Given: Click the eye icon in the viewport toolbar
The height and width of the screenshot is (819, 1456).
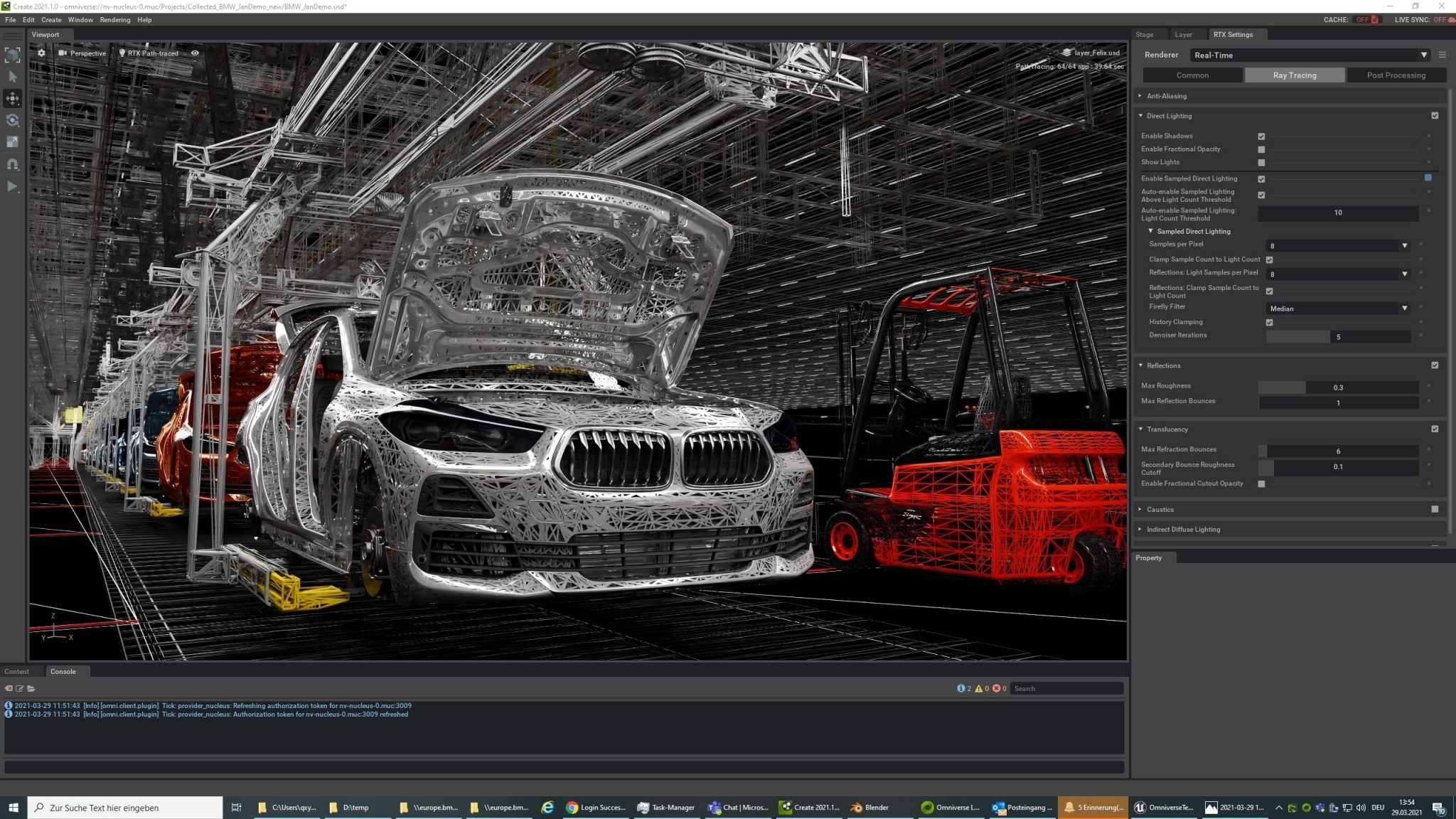Looking at the screenshot, I should (195, 53).
